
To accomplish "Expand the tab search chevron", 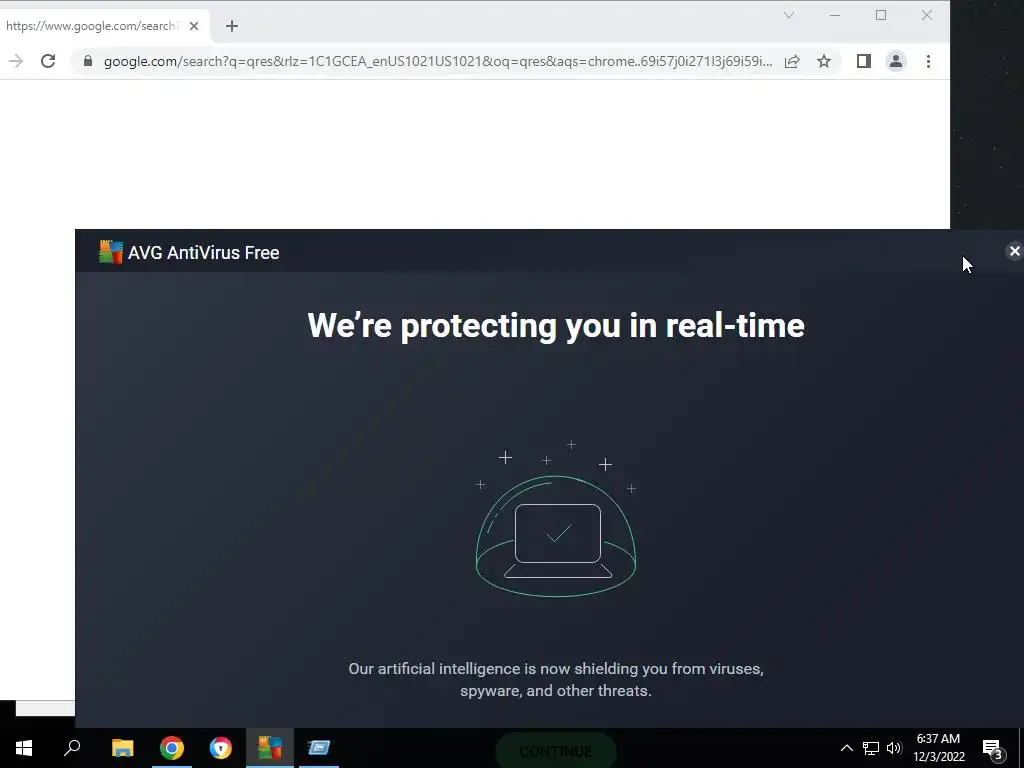I will (789, 15).
